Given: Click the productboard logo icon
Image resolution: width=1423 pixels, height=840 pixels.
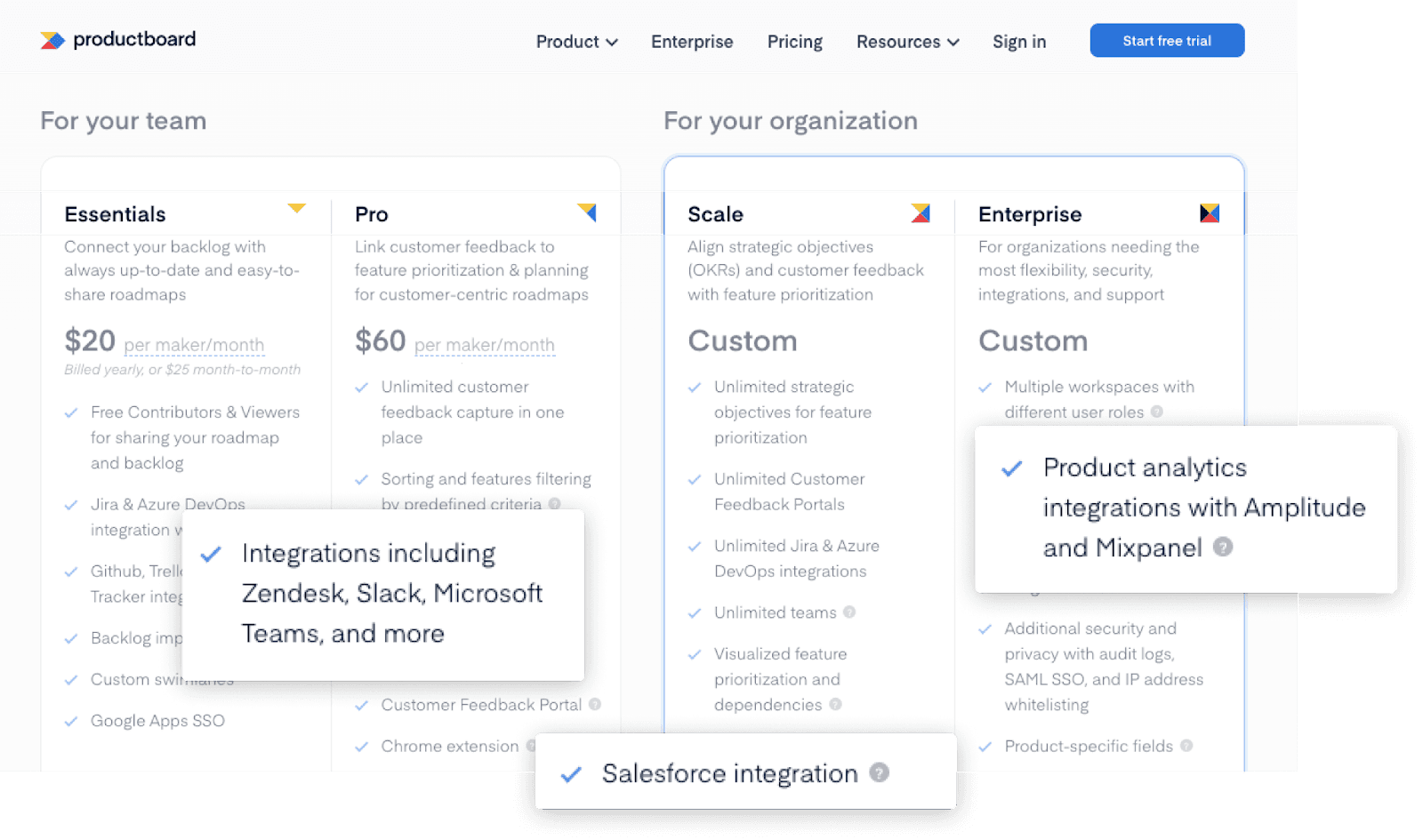Looking at the screenshot, I should 52,40.
